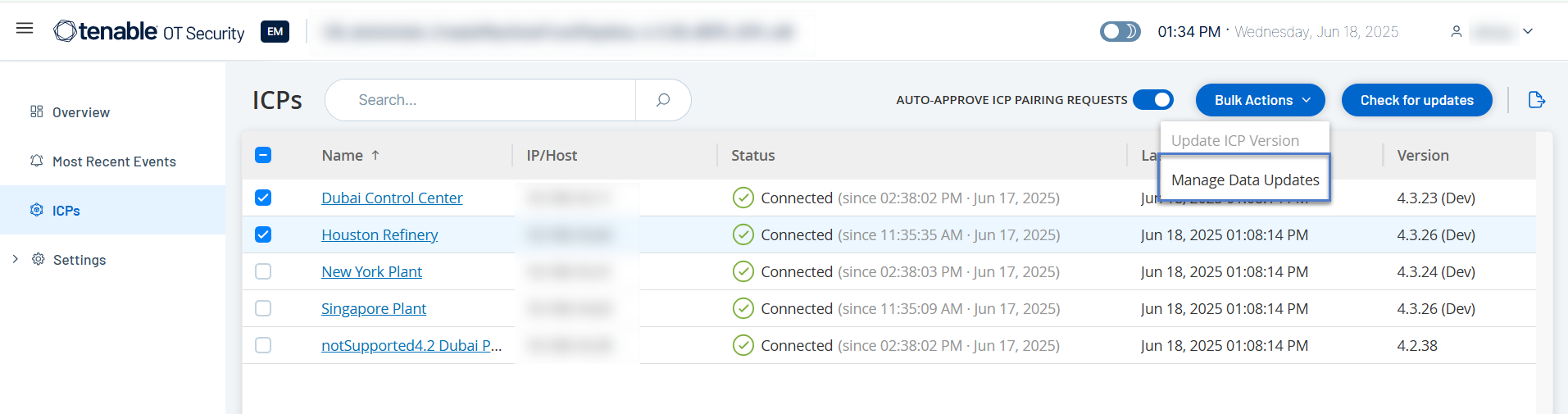
Task: Toggle dark mode switch in header
Action: [1120, 32]
